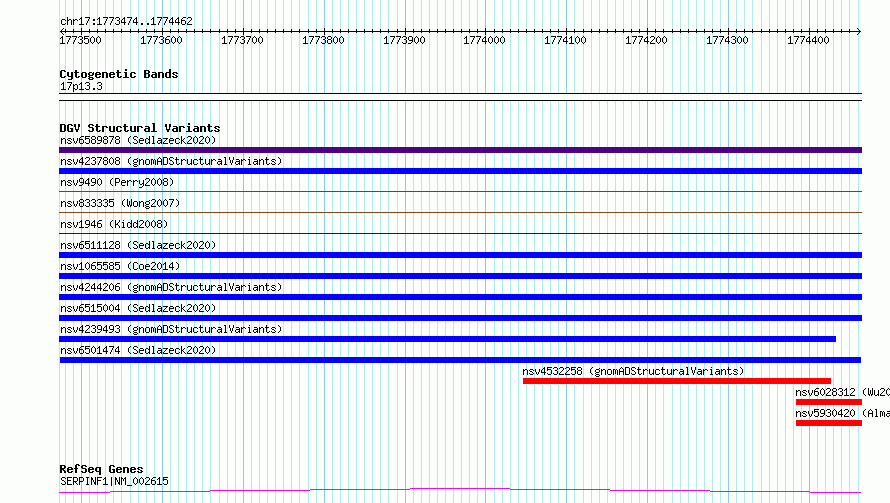The image size is (890, 503).
Task: Click ruler position 1773500
Action: (x=81, y=40)
